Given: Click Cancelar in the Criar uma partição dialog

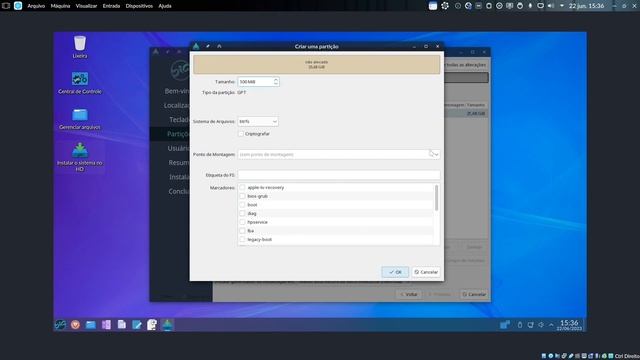Looking at the screenshot, I should coord(426,272).
